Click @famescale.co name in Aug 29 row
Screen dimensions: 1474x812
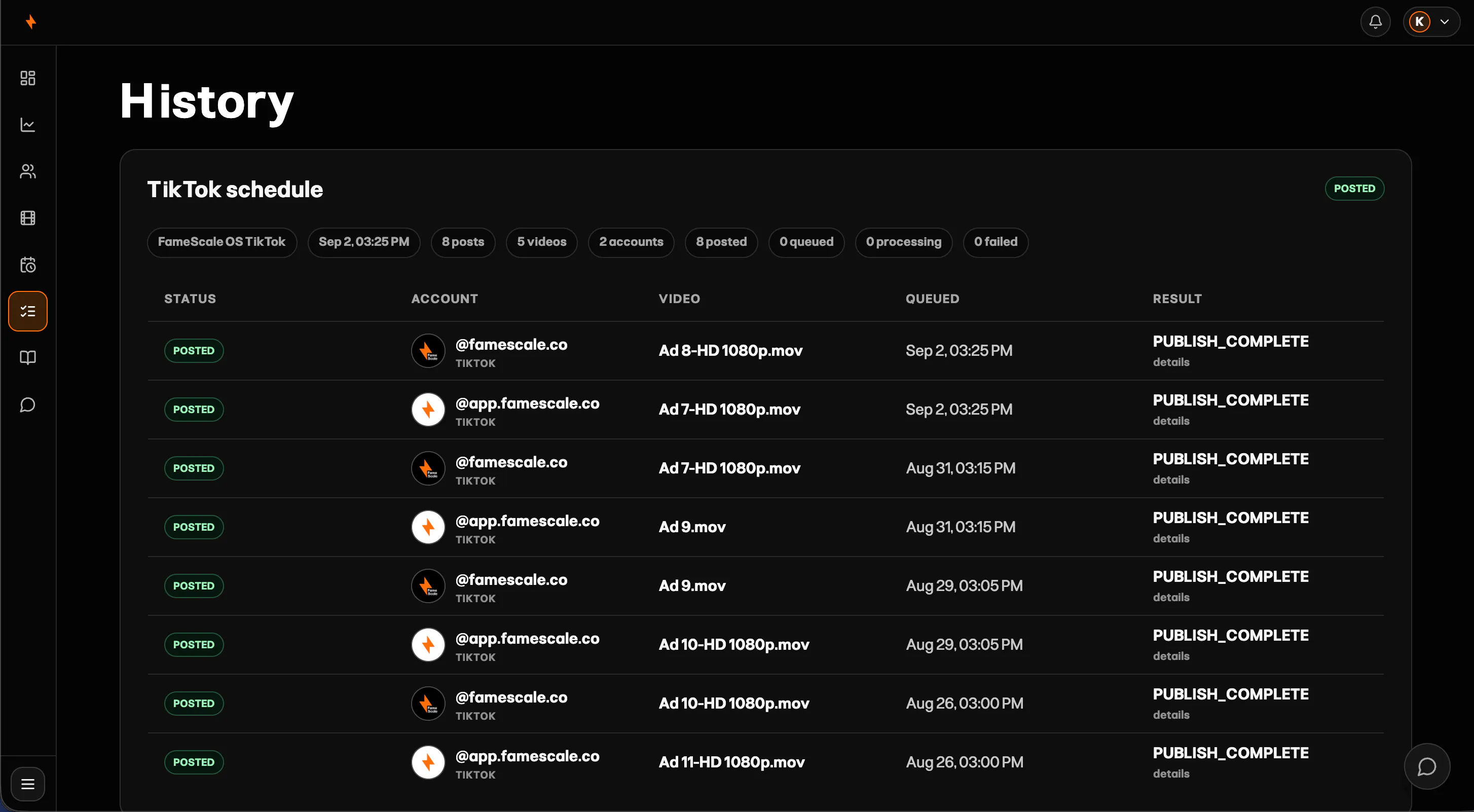pyautogui.click(x=511, y=580)
